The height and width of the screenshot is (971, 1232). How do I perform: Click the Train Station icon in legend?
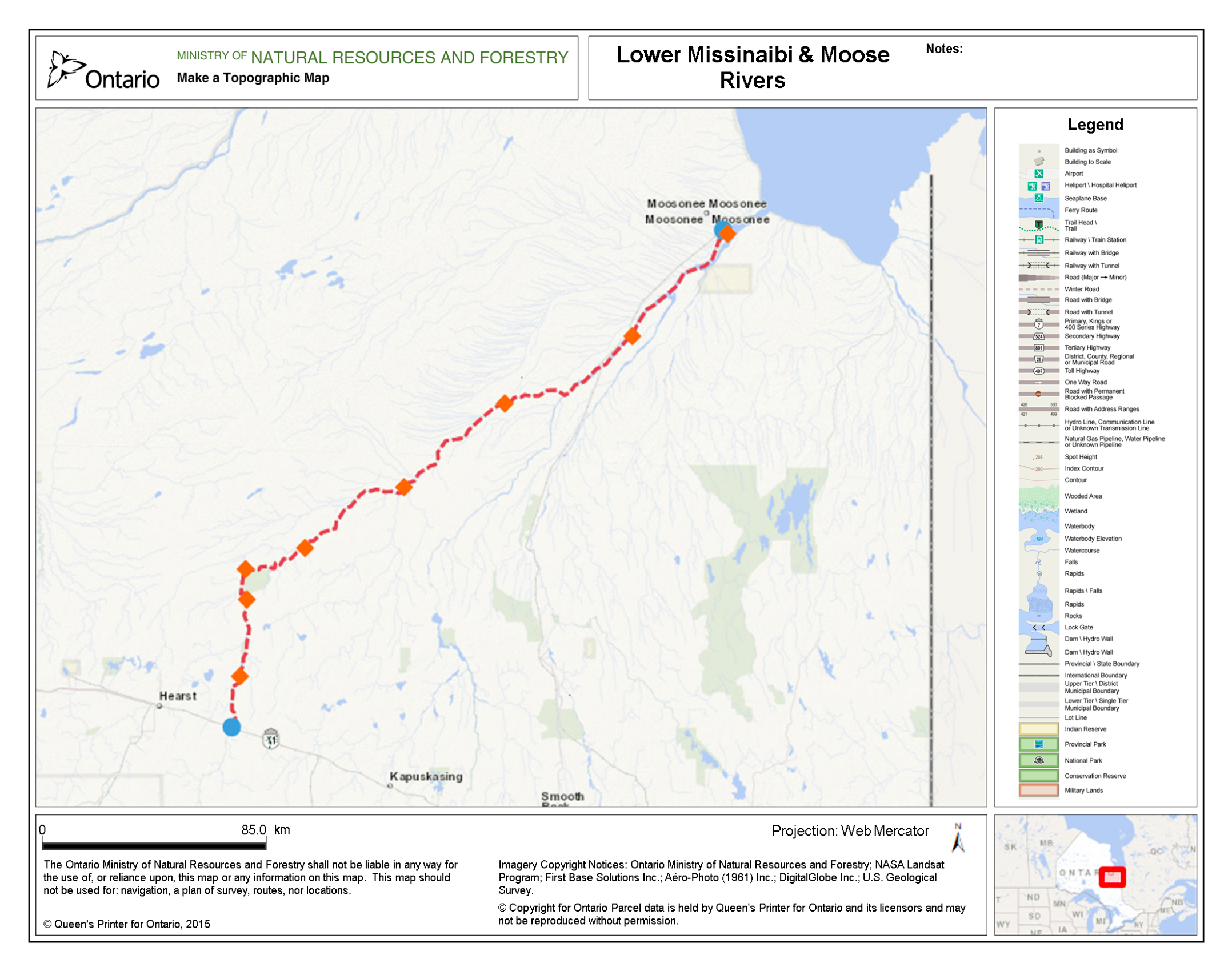click(1039, 240)
